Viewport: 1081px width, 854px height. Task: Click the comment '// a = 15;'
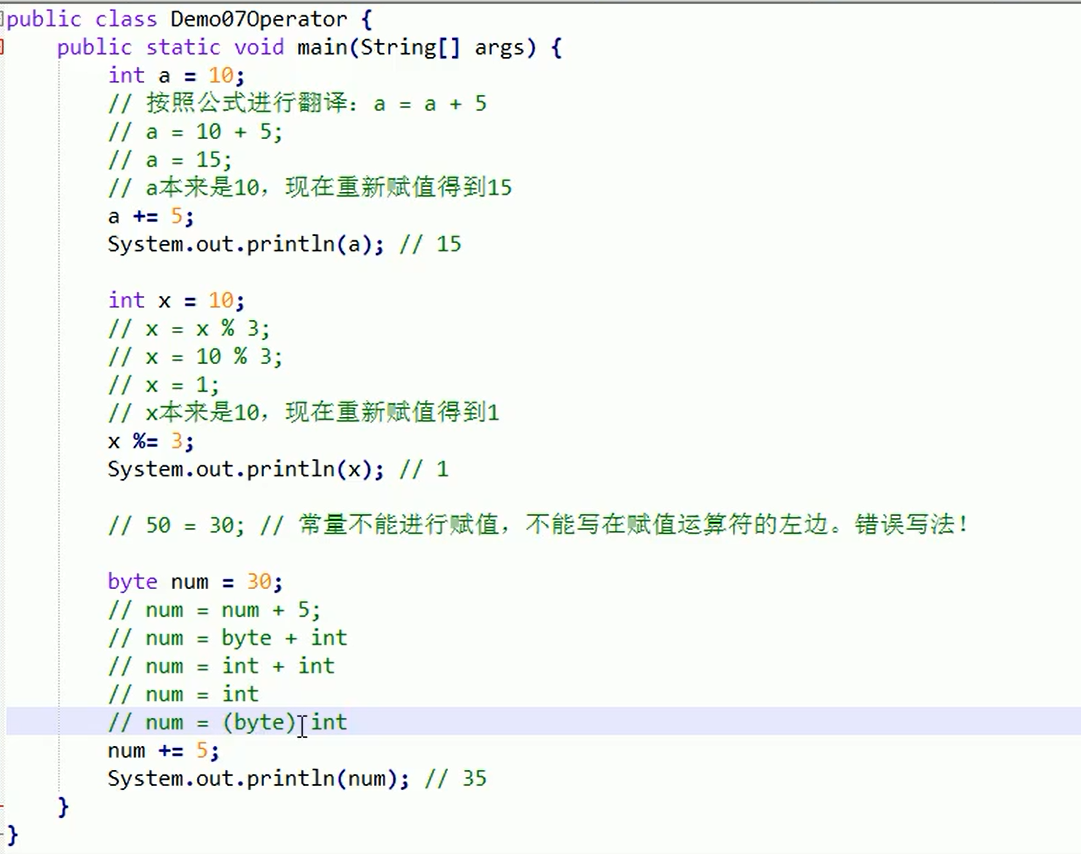coord(170,160)
